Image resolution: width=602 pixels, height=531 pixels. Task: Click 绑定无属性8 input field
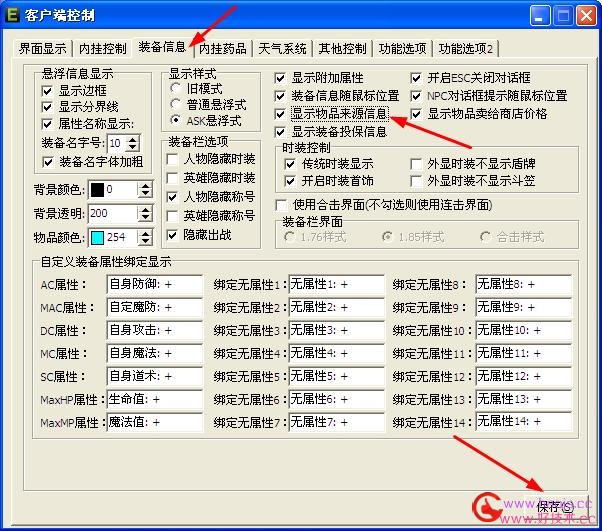524,285
